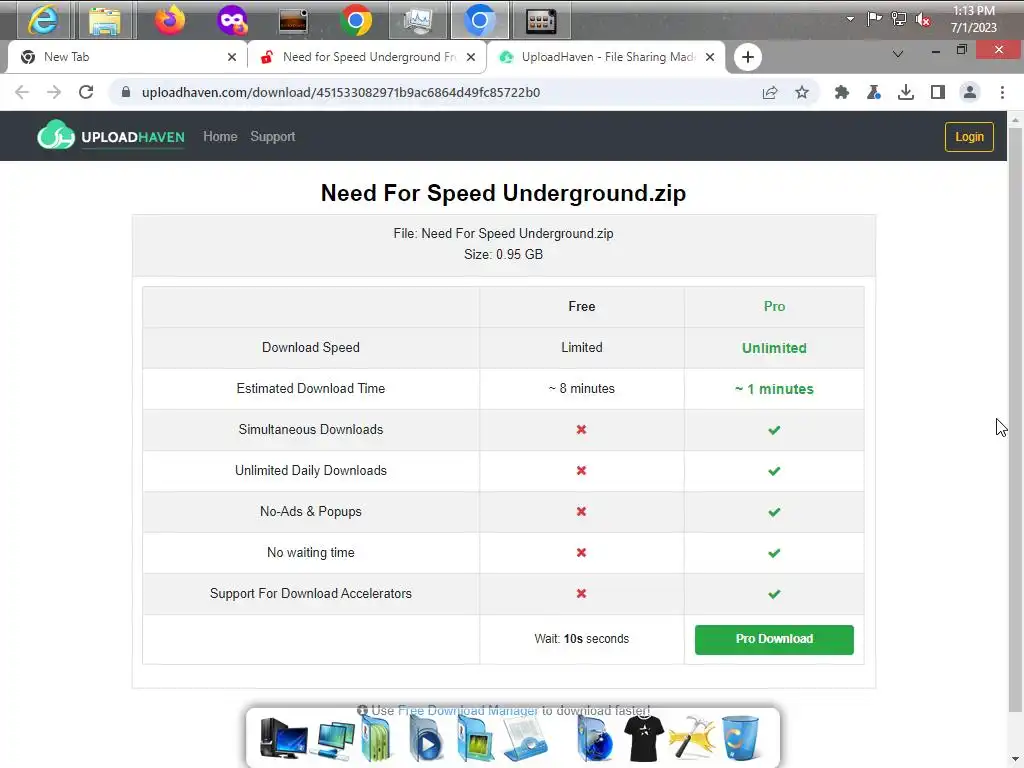Open the tab search dropdown chevron

coord(898,54)
